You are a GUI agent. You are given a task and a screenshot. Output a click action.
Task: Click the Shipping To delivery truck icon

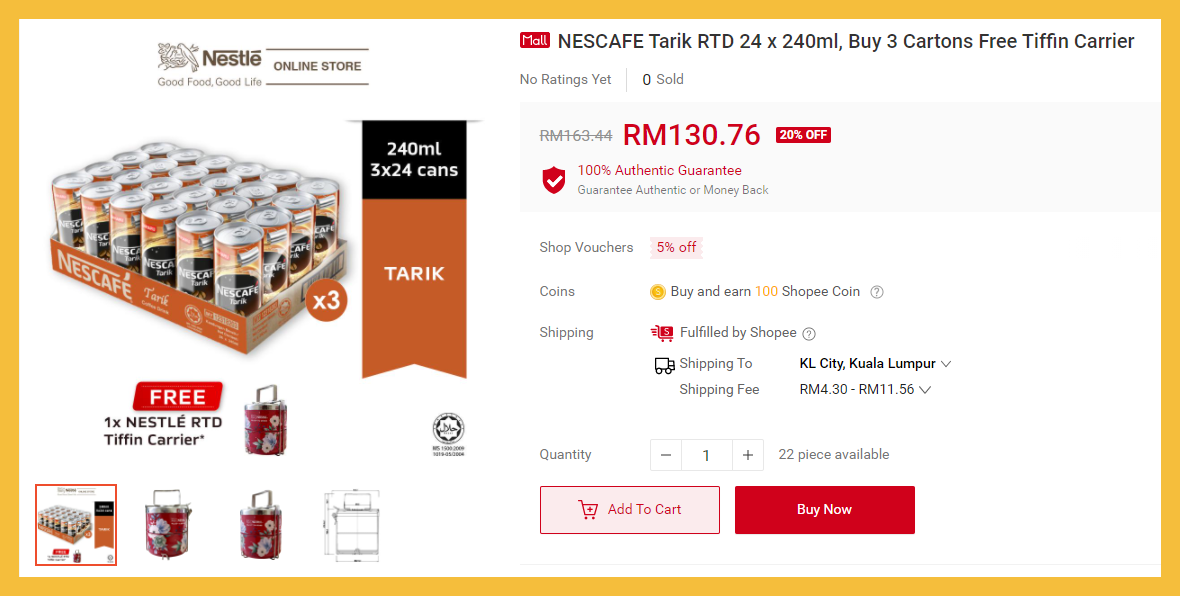point(664,365)
